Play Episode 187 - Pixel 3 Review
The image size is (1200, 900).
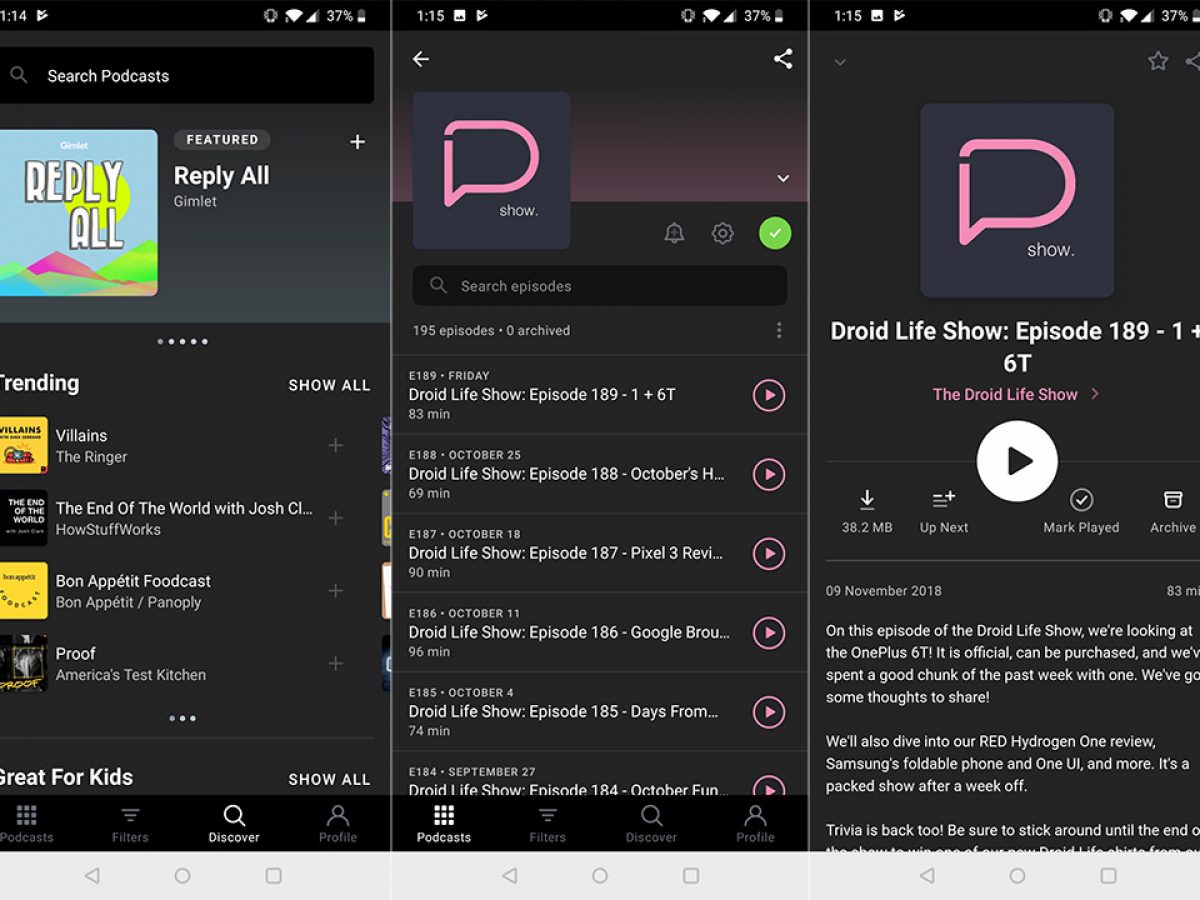coord(769,553)
